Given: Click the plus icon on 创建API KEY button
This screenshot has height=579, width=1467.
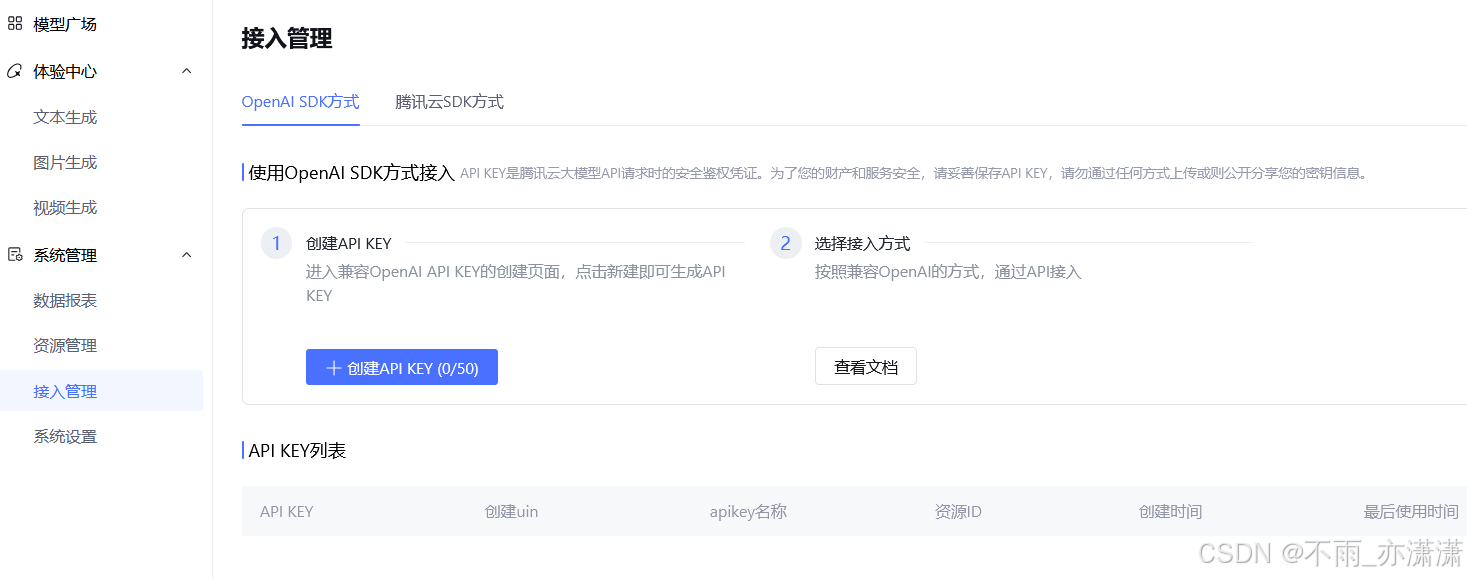Looking at the screenshot, I should click(333, 367).
